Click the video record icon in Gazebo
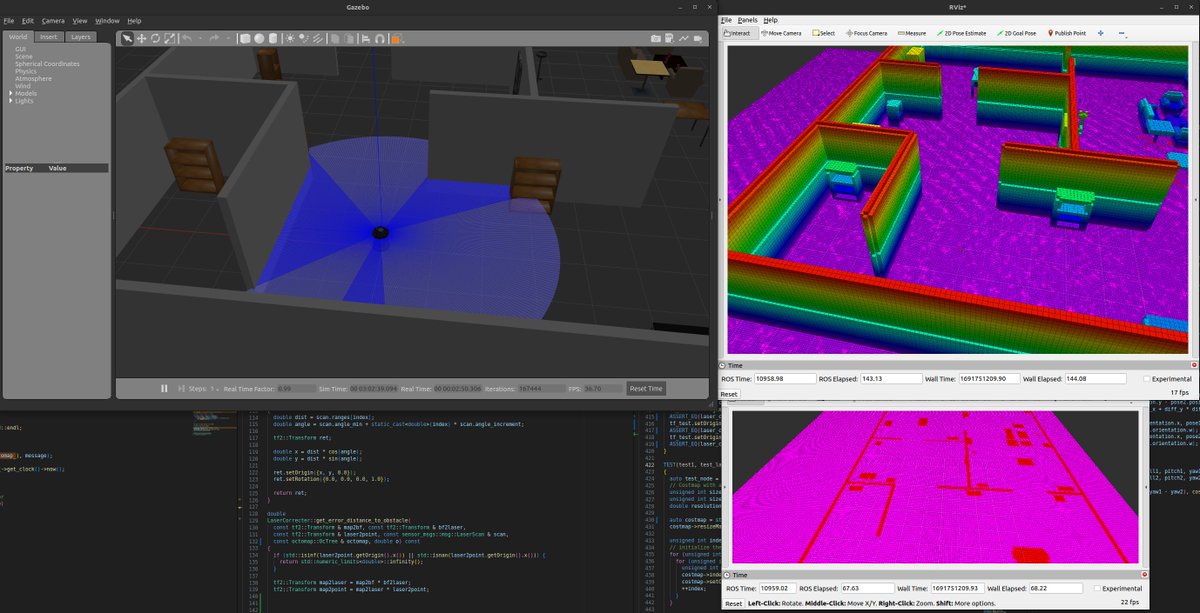This screenshot has width=1200, height=613. click(x=698, y=38)
